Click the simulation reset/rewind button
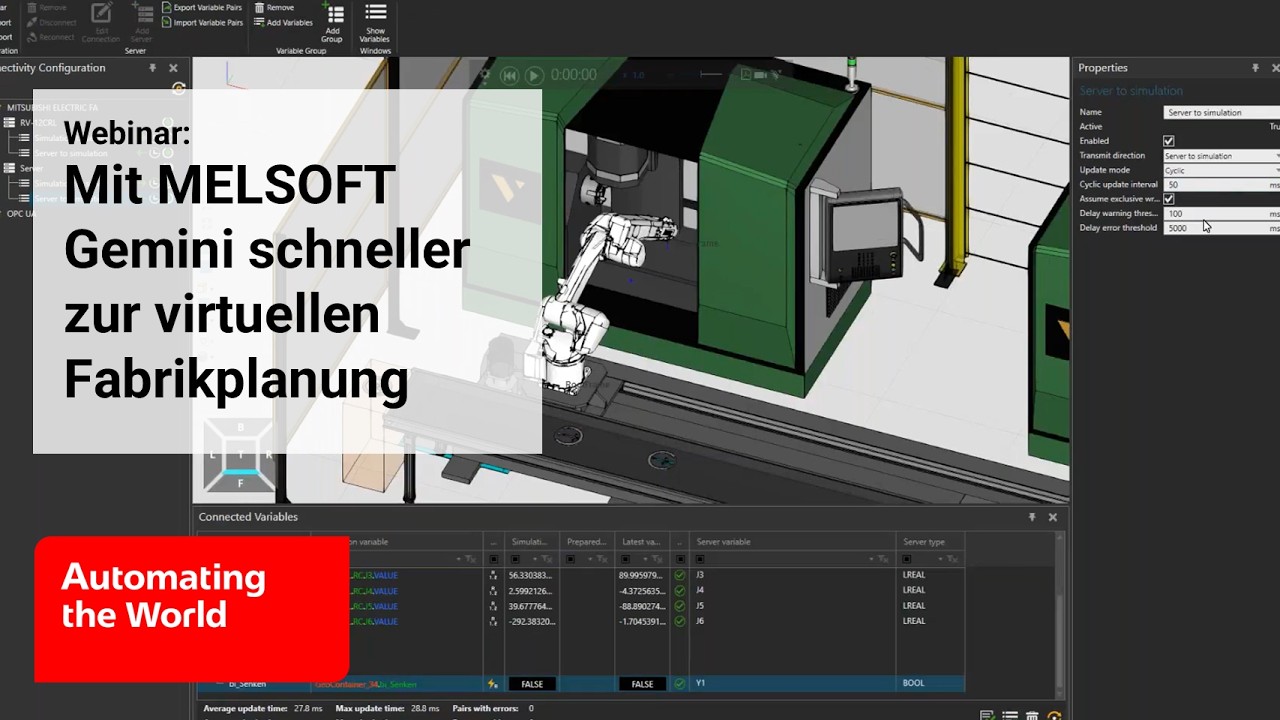This screenshot has height=720, width=1280. tap(510, 75)
